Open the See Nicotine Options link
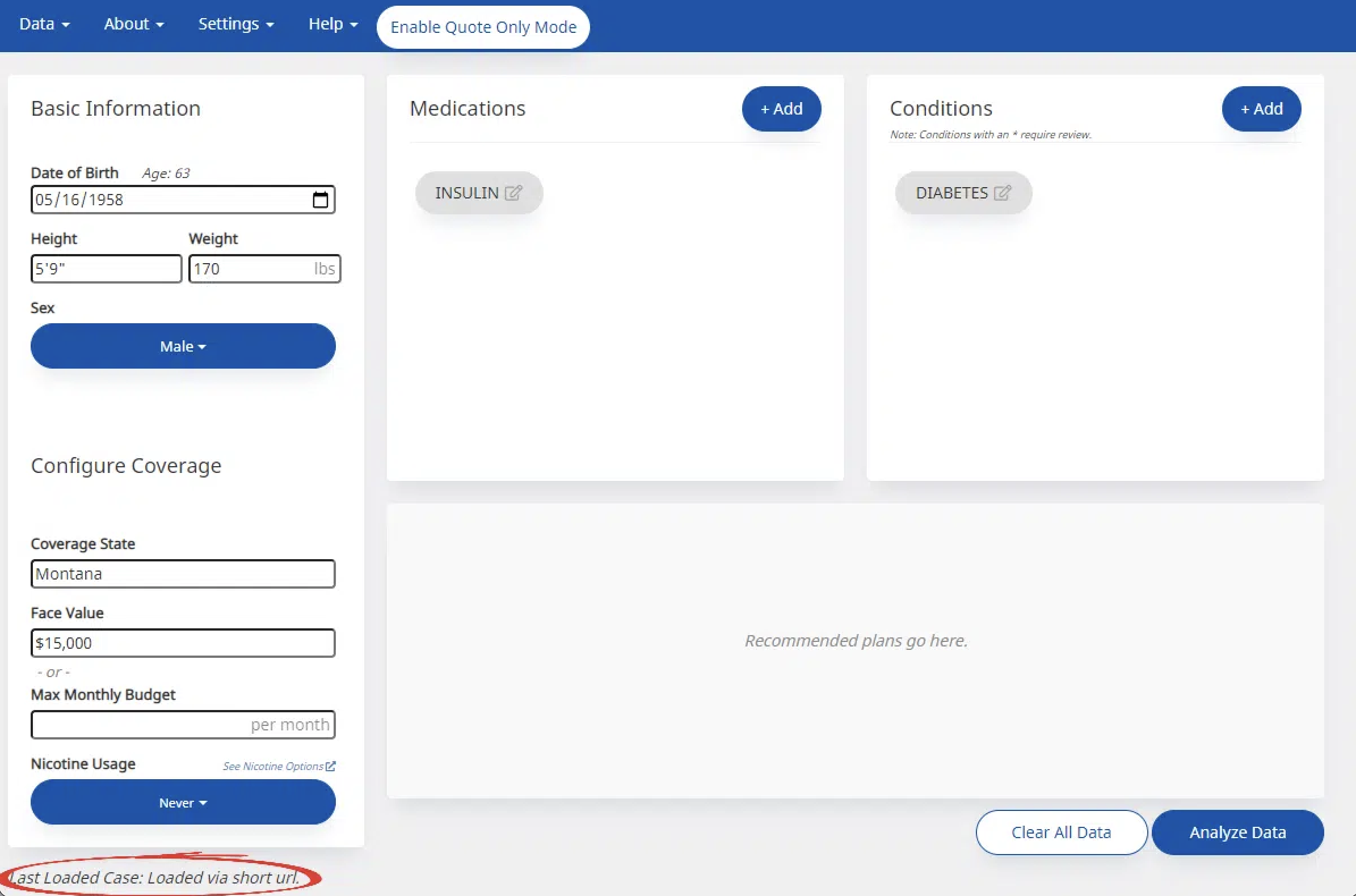 [x=273, y=766]
